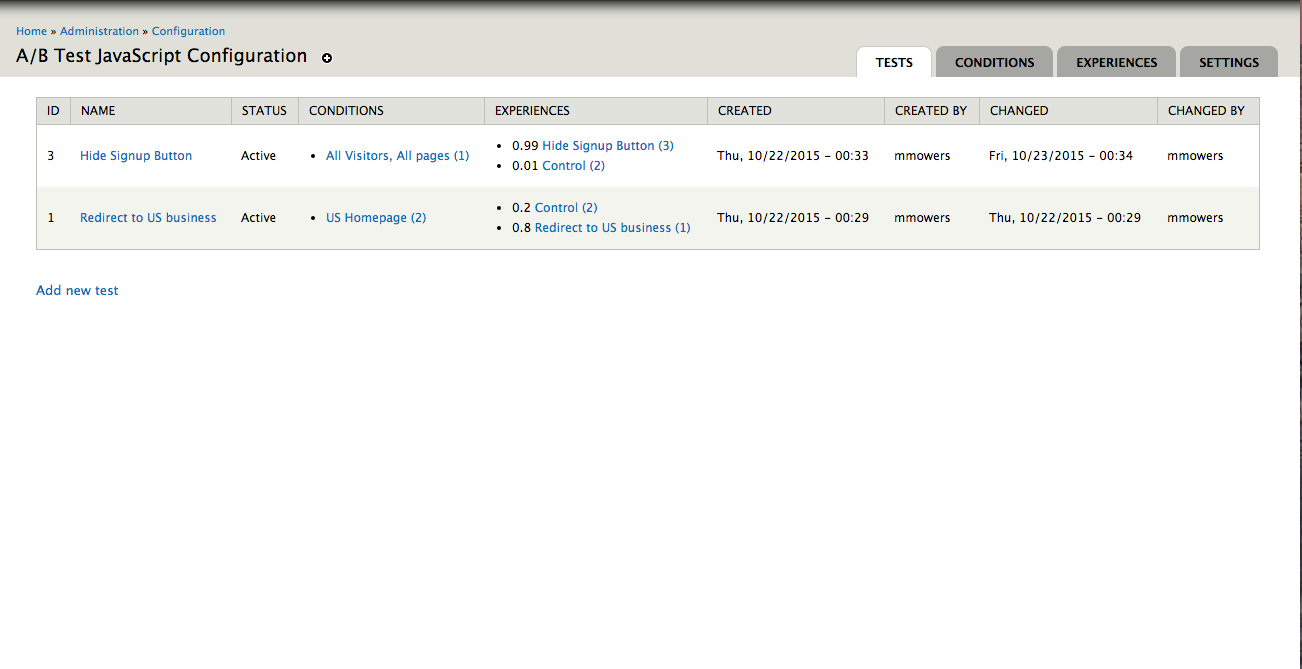Open the All Visitors, All pages condition
The image size is (1302, 669).
(397, 155)
